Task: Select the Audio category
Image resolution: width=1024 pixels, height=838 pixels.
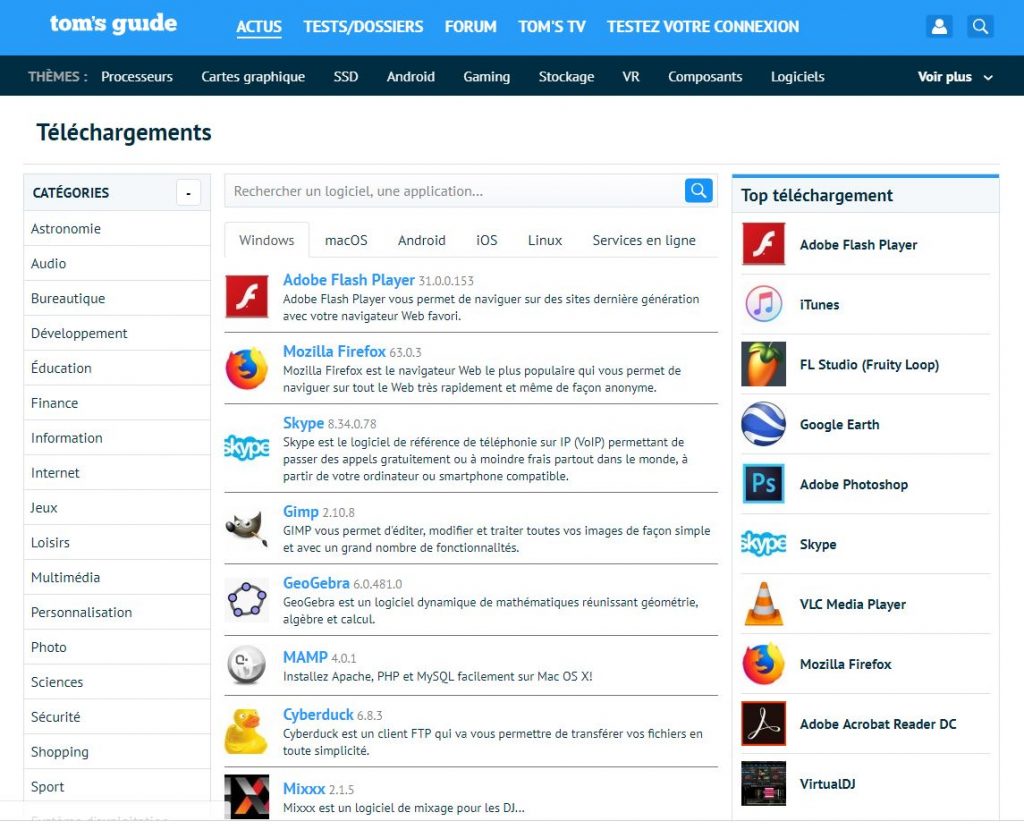Action: point(117,263)
